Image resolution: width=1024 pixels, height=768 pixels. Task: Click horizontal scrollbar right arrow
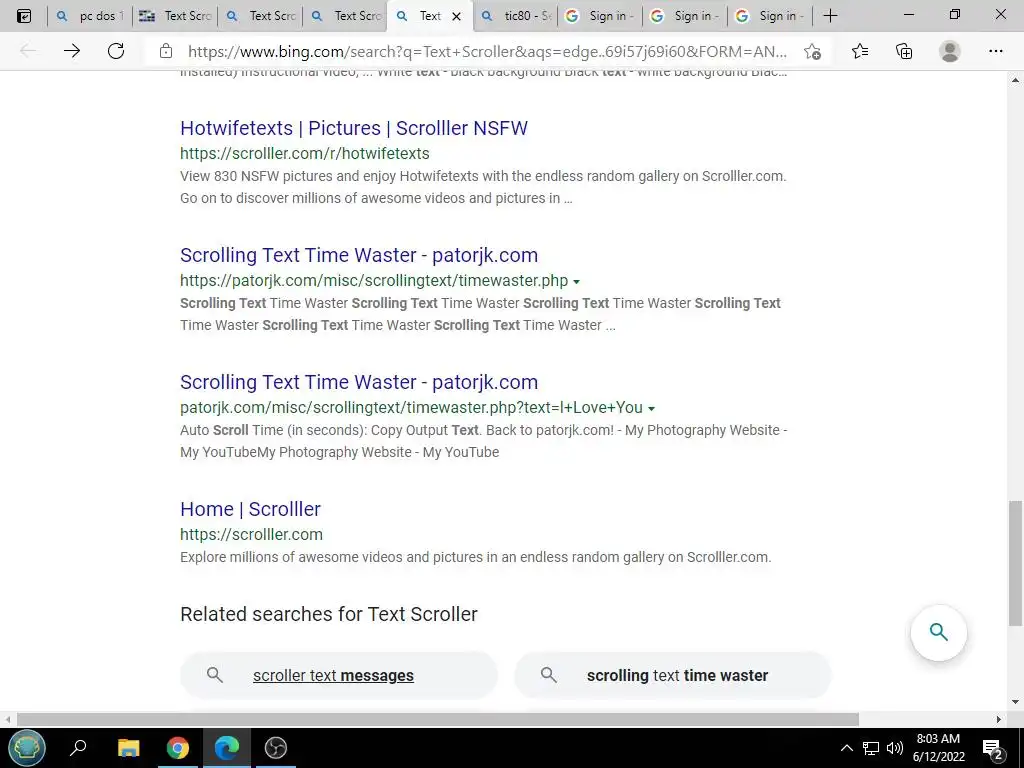999,719
